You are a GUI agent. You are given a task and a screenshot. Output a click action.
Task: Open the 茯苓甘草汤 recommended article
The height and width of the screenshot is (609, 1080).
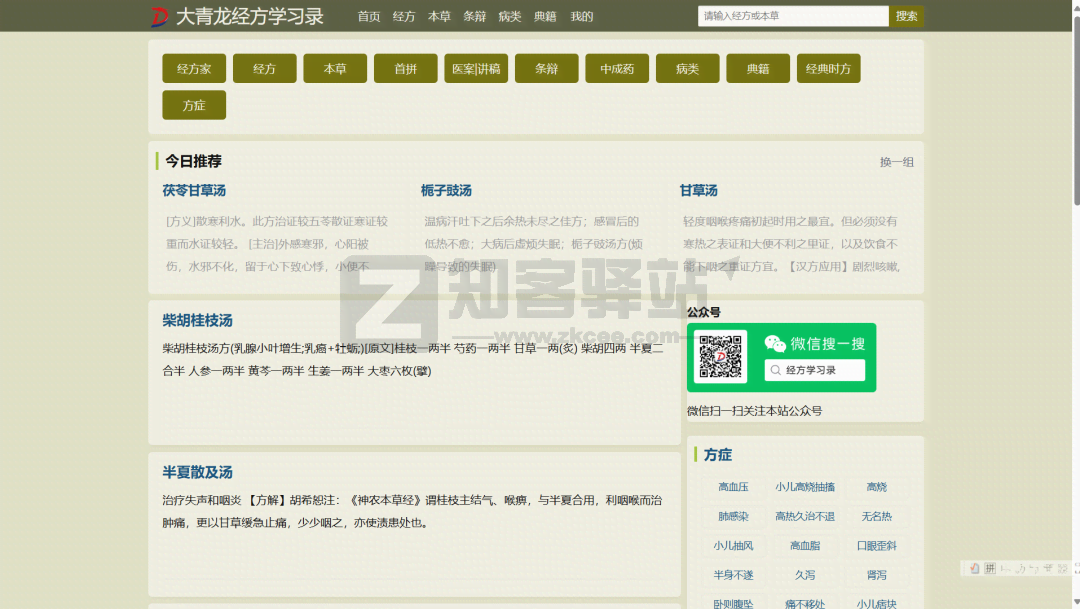click(194, 190)
